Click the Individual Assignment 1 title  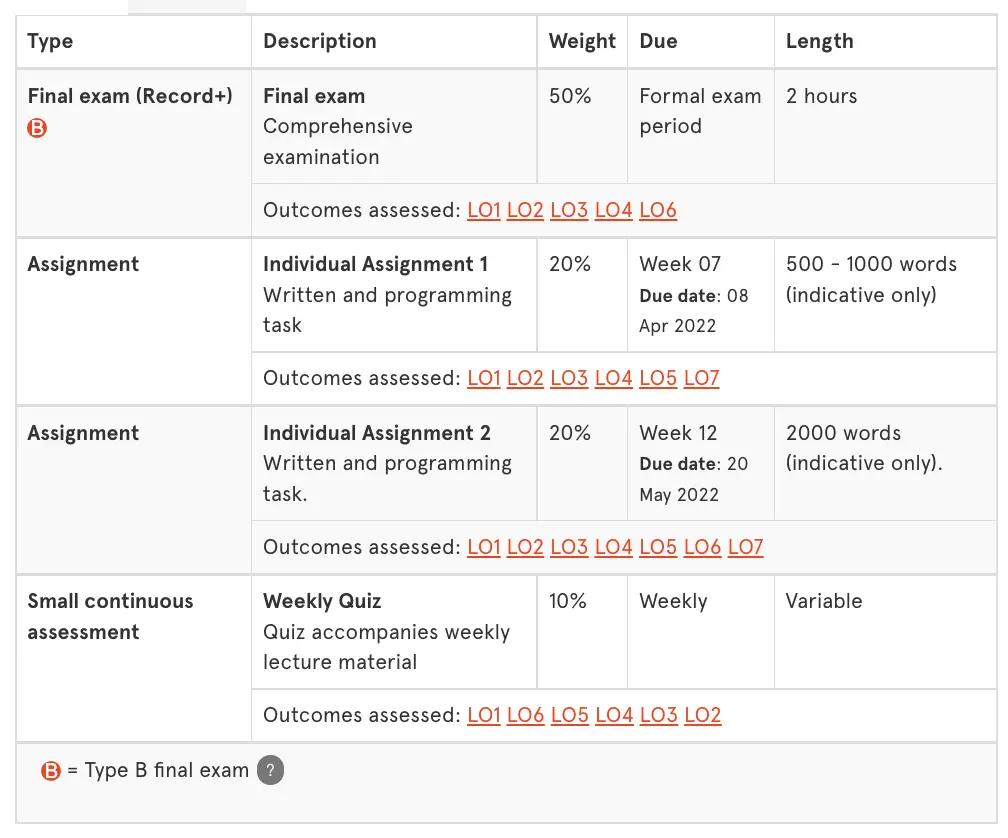click(x=375, y=264)
